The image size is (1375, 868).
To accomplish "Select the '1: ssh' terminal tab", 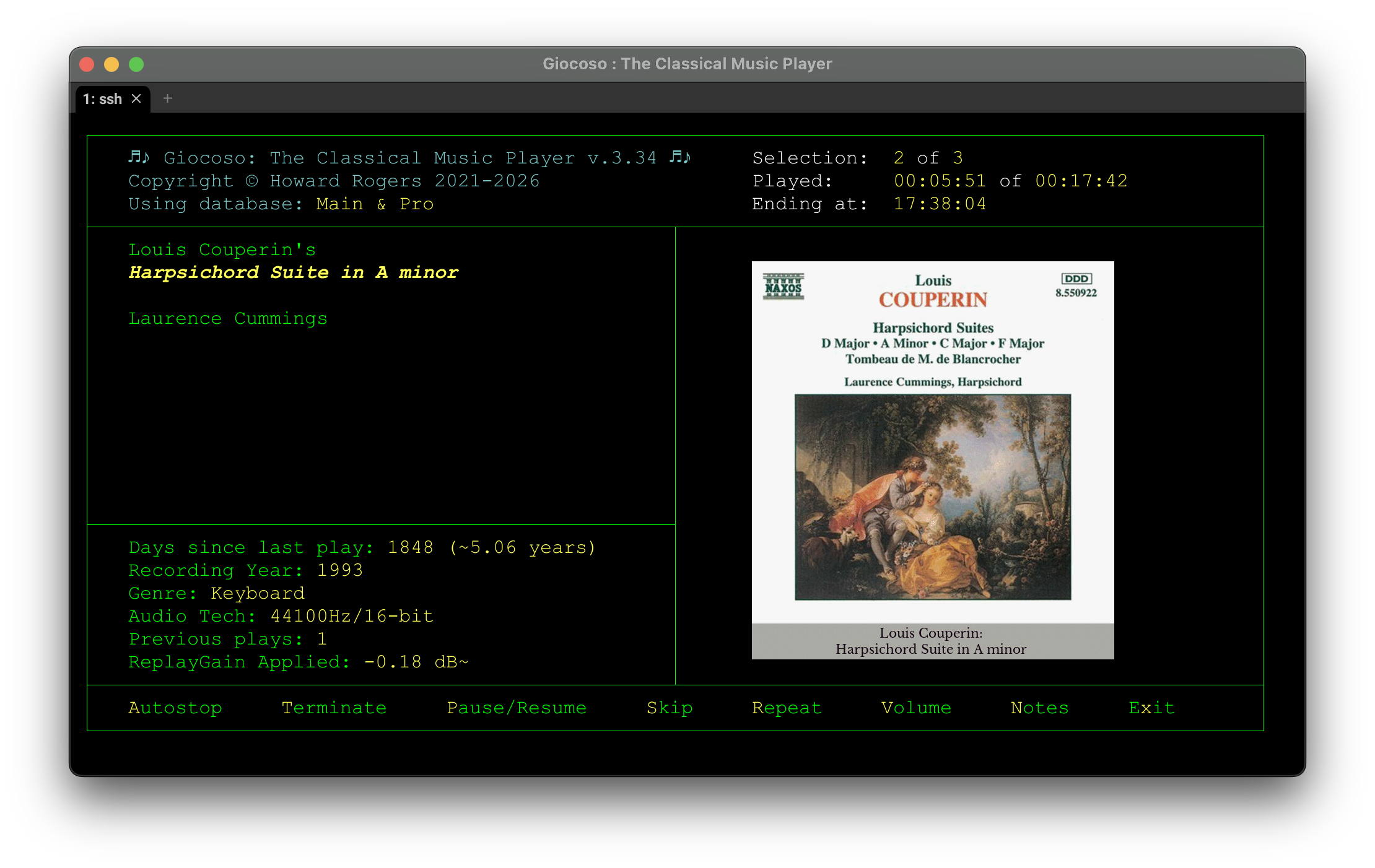I will click(102, 98).
